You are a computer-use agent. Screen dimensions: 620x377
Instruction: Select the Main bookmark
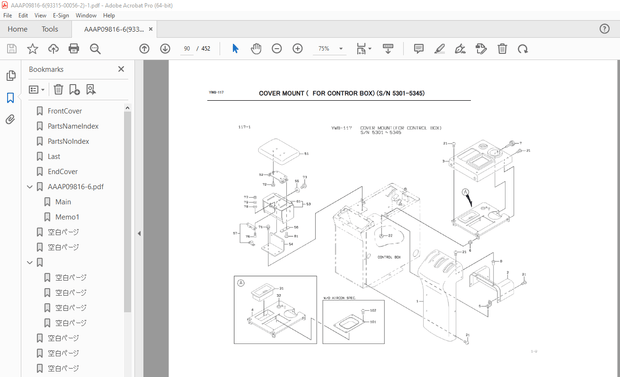[63, 202]
